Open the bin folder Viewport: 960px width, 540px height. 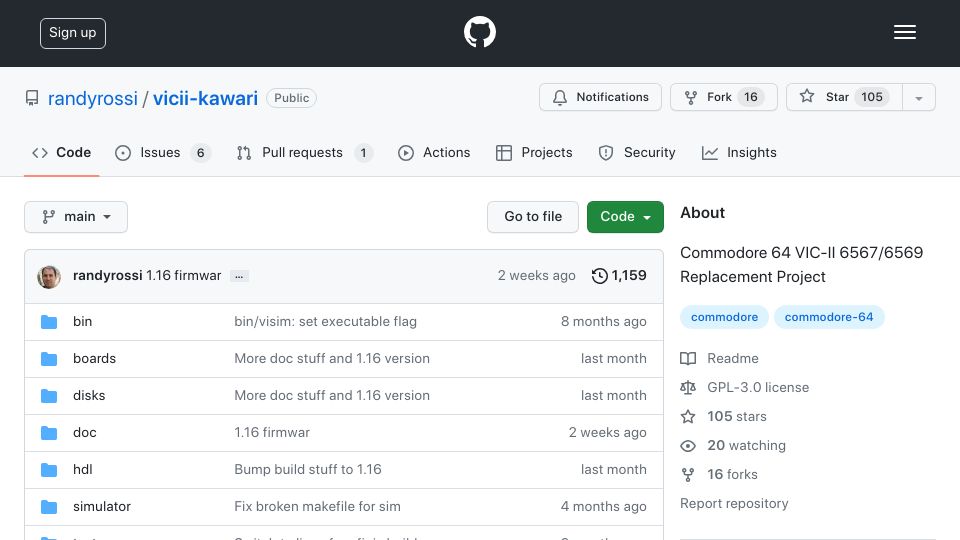tap(83, 321)
